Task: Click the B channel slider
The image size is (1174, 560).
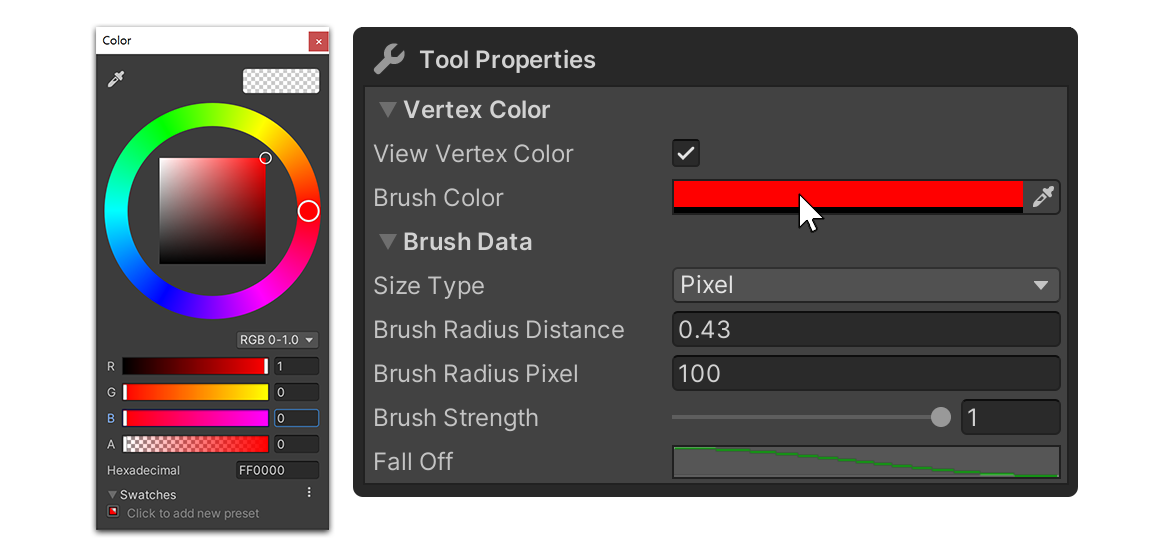Action: 195,418
